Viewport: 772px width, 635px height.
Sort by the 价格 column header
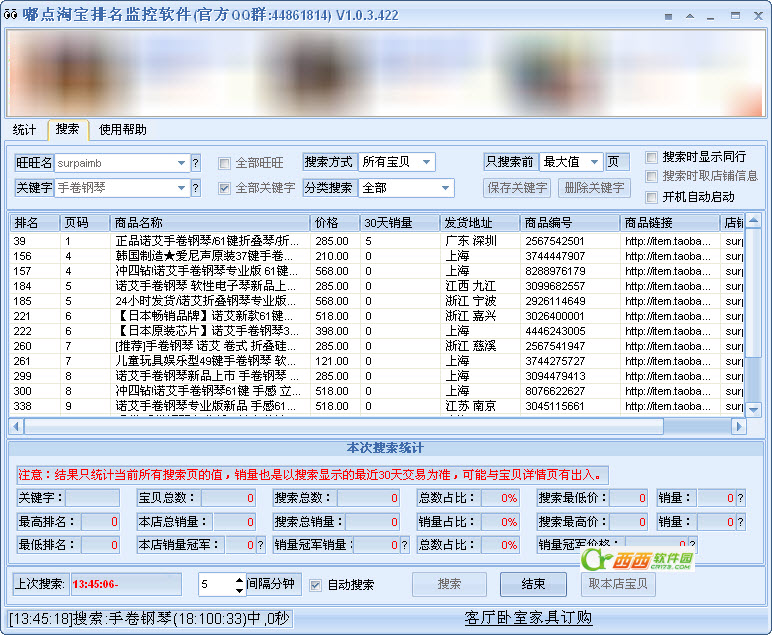coord(335,223)
